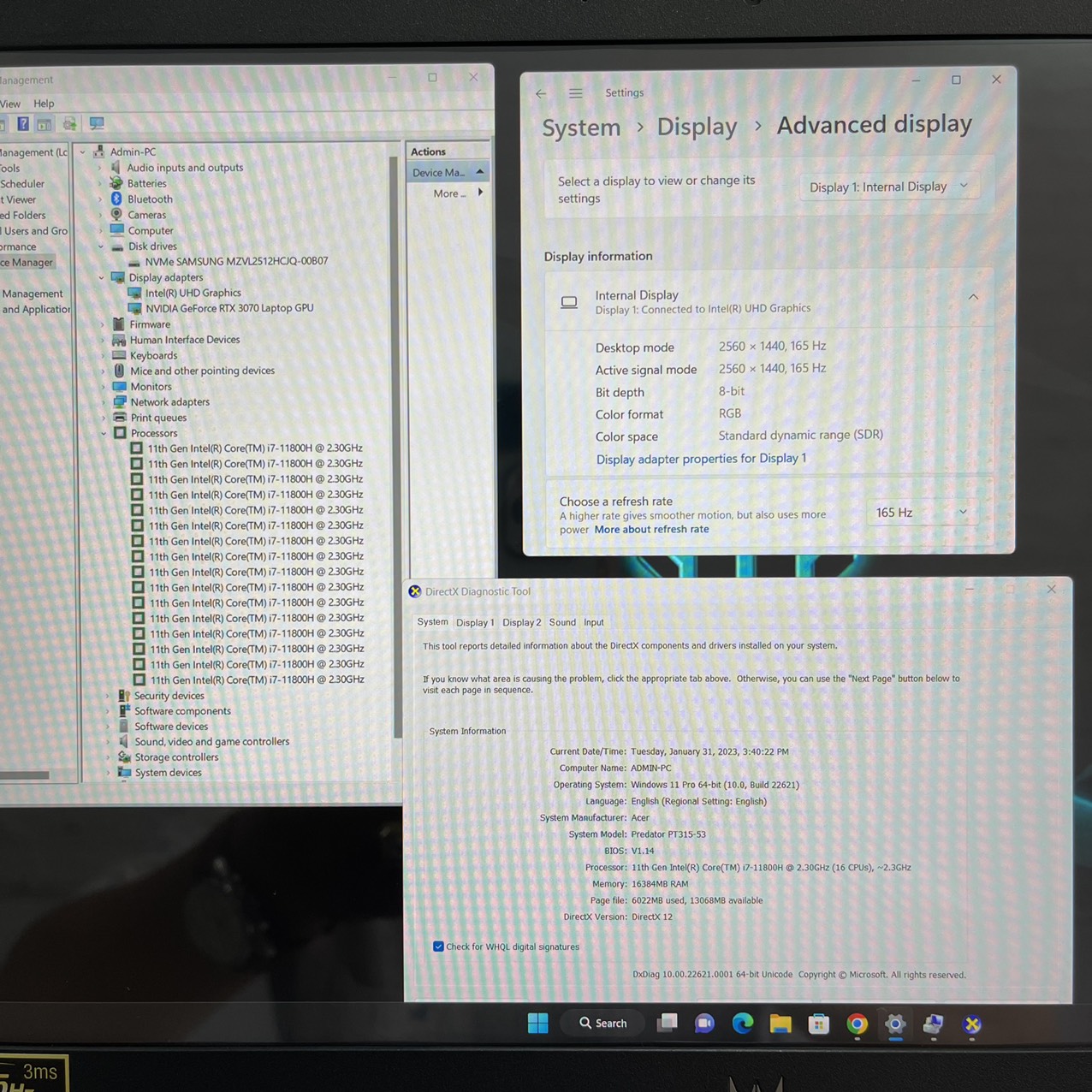Expand the Network adapters node
The image size is (1092, 1092).
104,402
